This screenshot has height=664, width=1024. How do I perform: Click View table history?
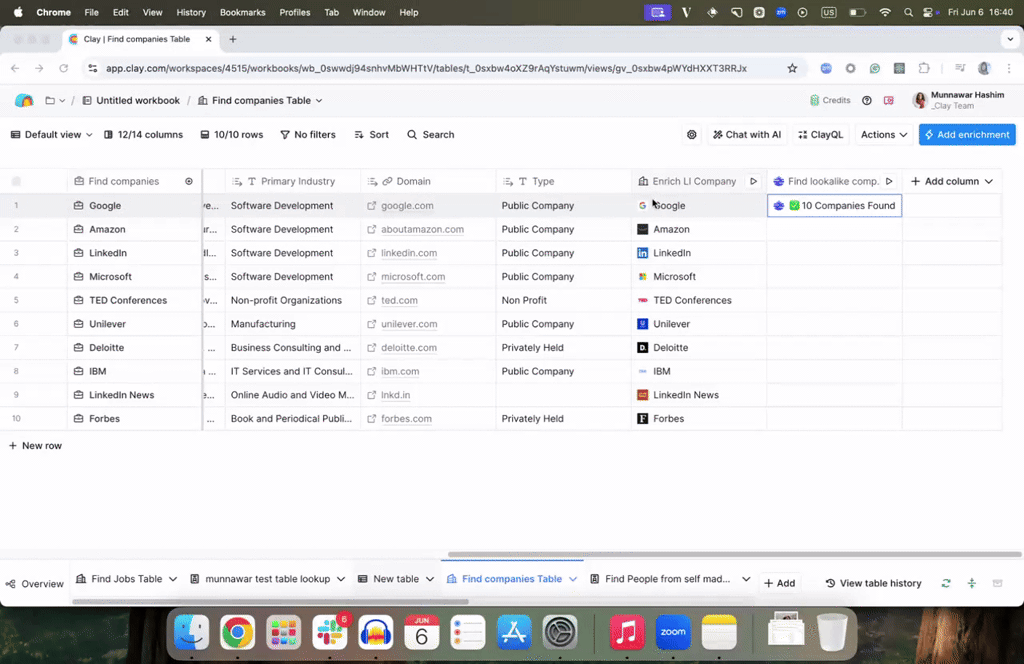coord(873,583)
